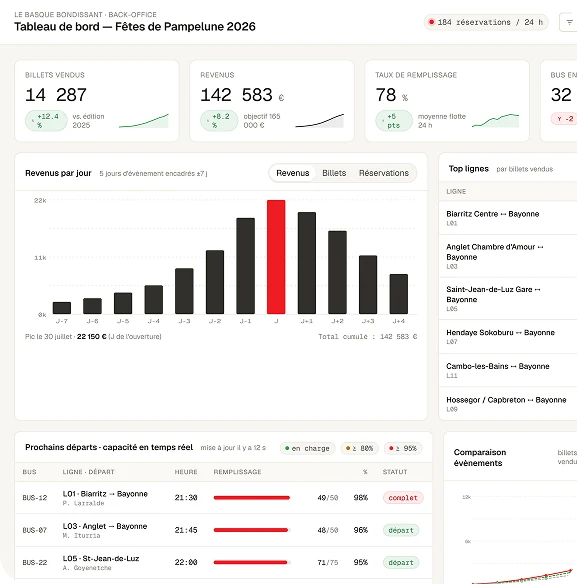577x584 pixels.
Task: Click the green sparkline in Billets vendus card
Action: coord(144,121)
